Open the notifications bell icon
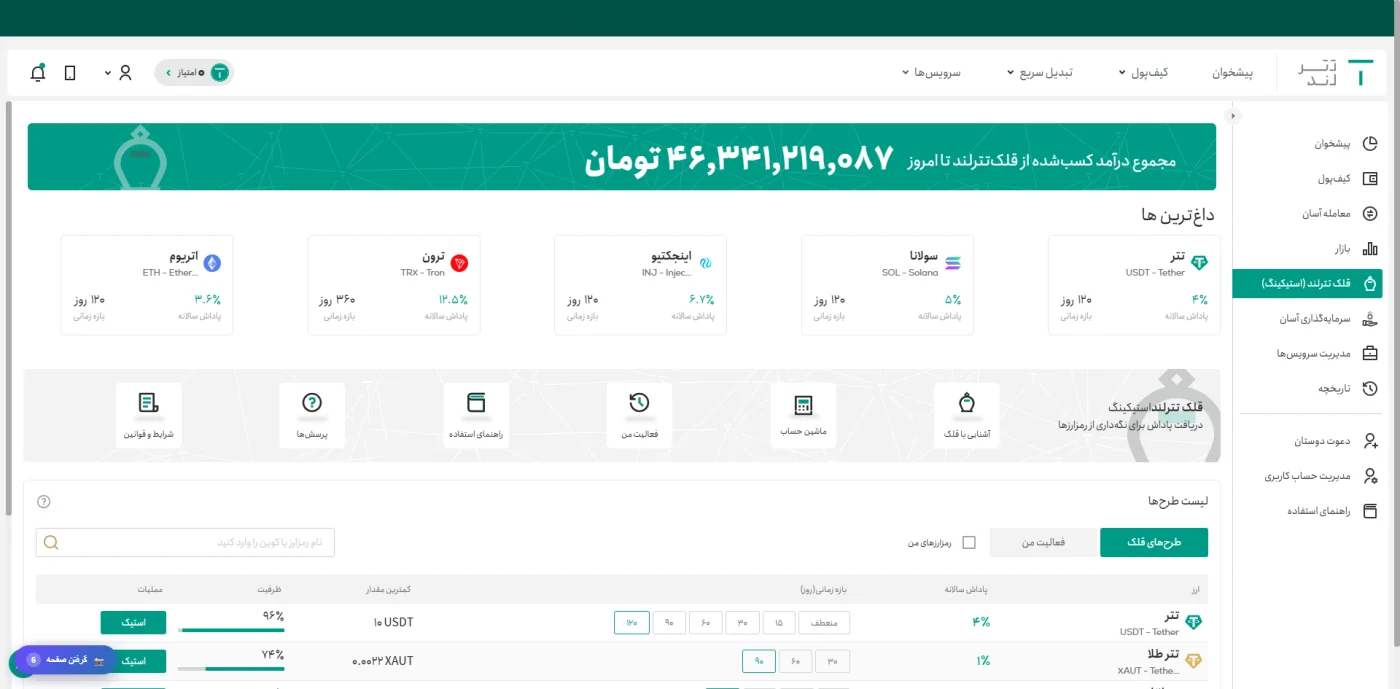 click(38, 72)
